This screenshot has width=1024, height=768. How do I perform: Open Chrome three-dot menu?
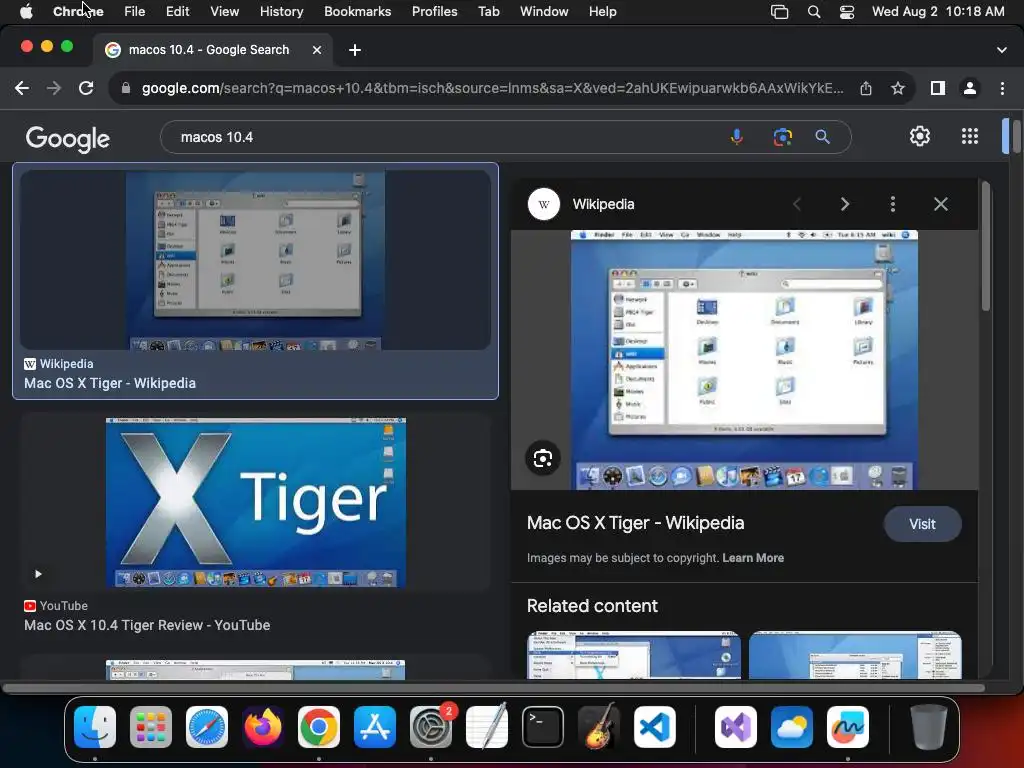click(x=1002, y=88)
